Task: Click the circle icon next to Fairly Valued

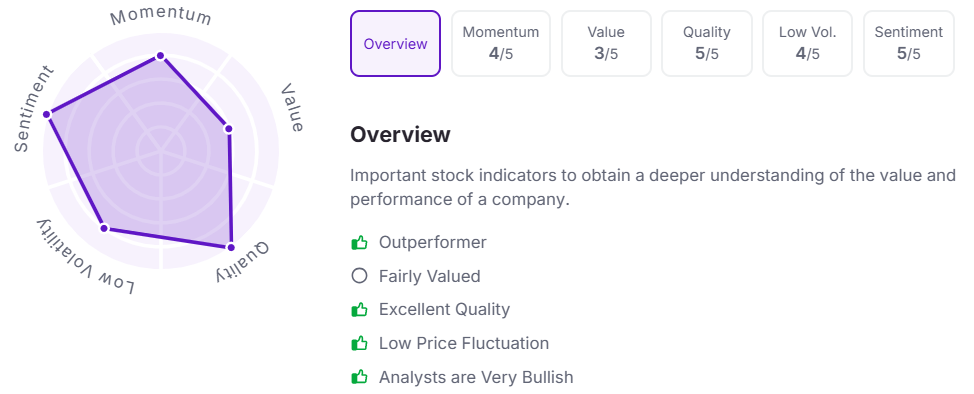Action: pyautogui.click(x=359, y=276)
